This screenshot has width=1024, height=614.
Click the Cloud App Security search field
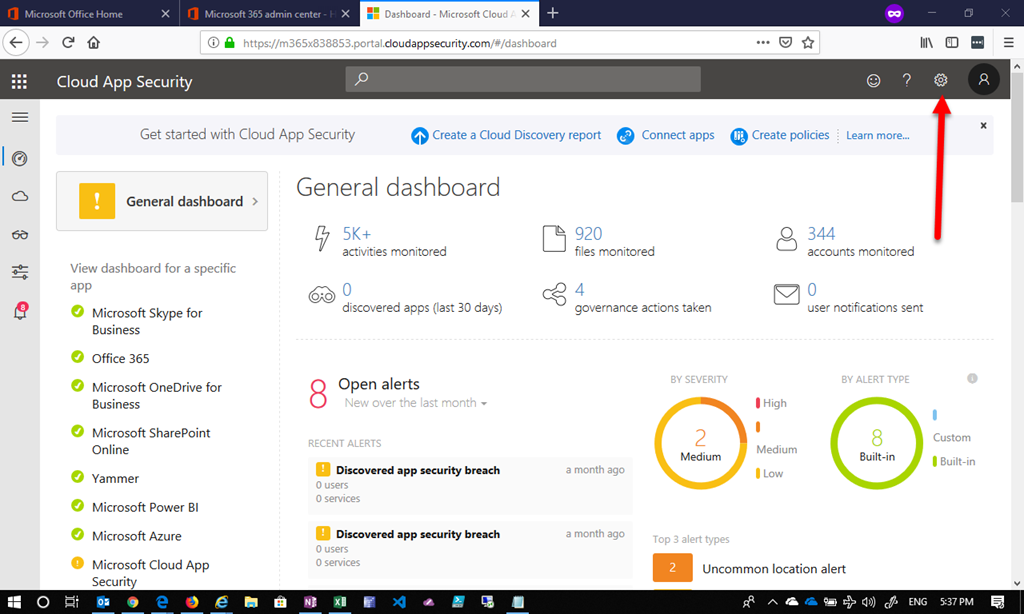tap(523, 80)
